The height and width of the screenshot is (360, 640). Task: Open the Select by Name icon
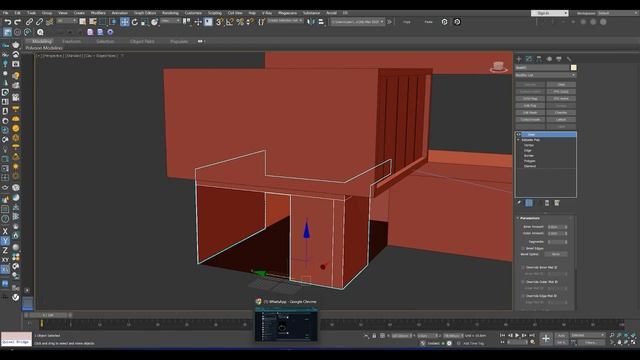point(93,22)
